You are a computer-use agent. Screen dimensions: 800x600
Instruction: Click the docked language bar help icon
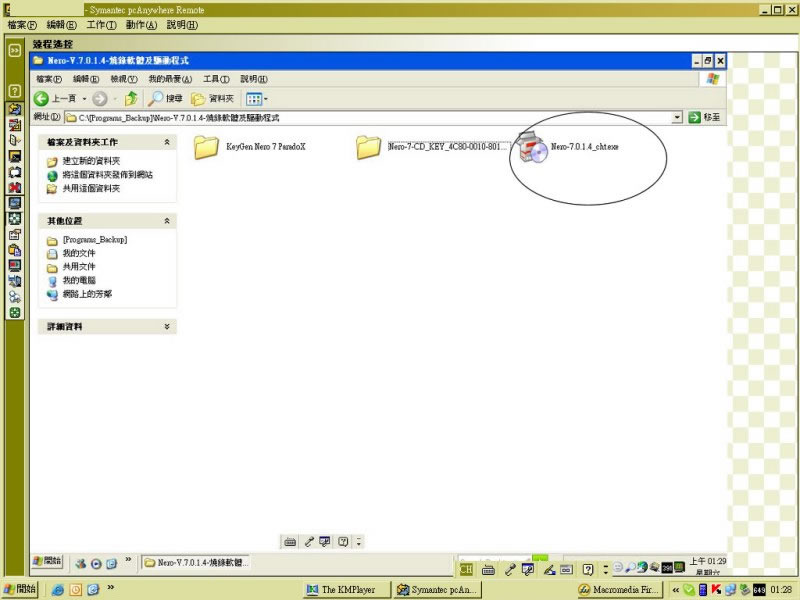pyautogui.click(x=588, y=569)
